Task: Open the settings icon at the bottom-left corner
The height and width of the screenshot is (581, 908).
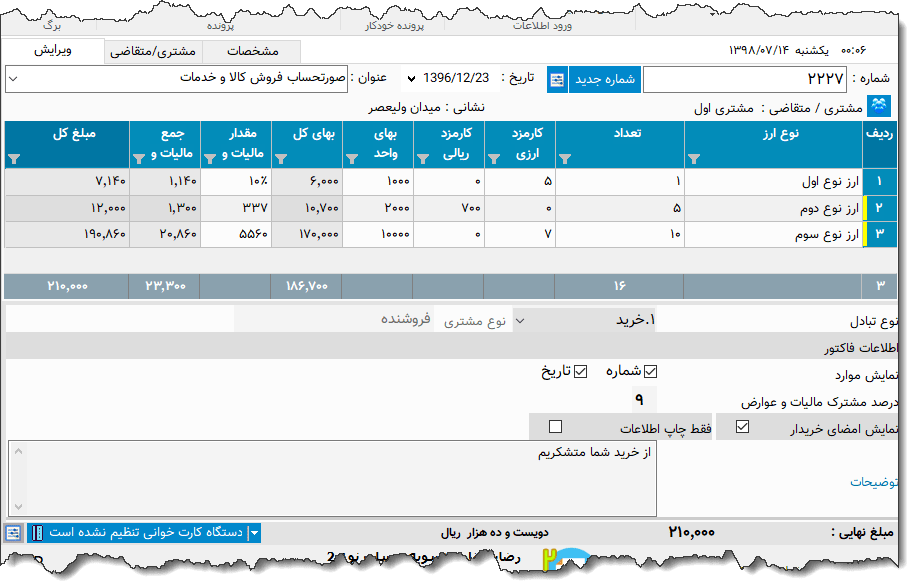Action: pyautogui.click(x=12, y=533)
